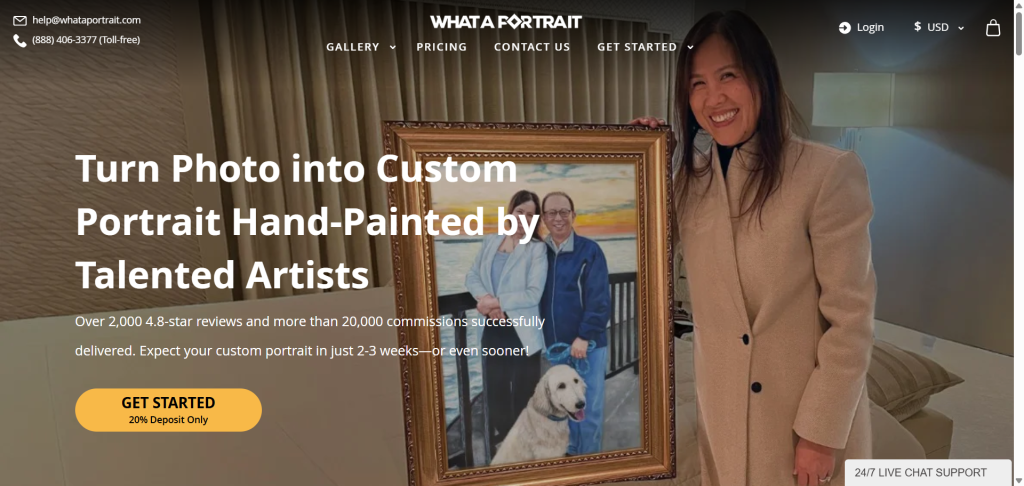Click the dollar sign currency icon
This screenshot has height=486, width=1024.
918,27
